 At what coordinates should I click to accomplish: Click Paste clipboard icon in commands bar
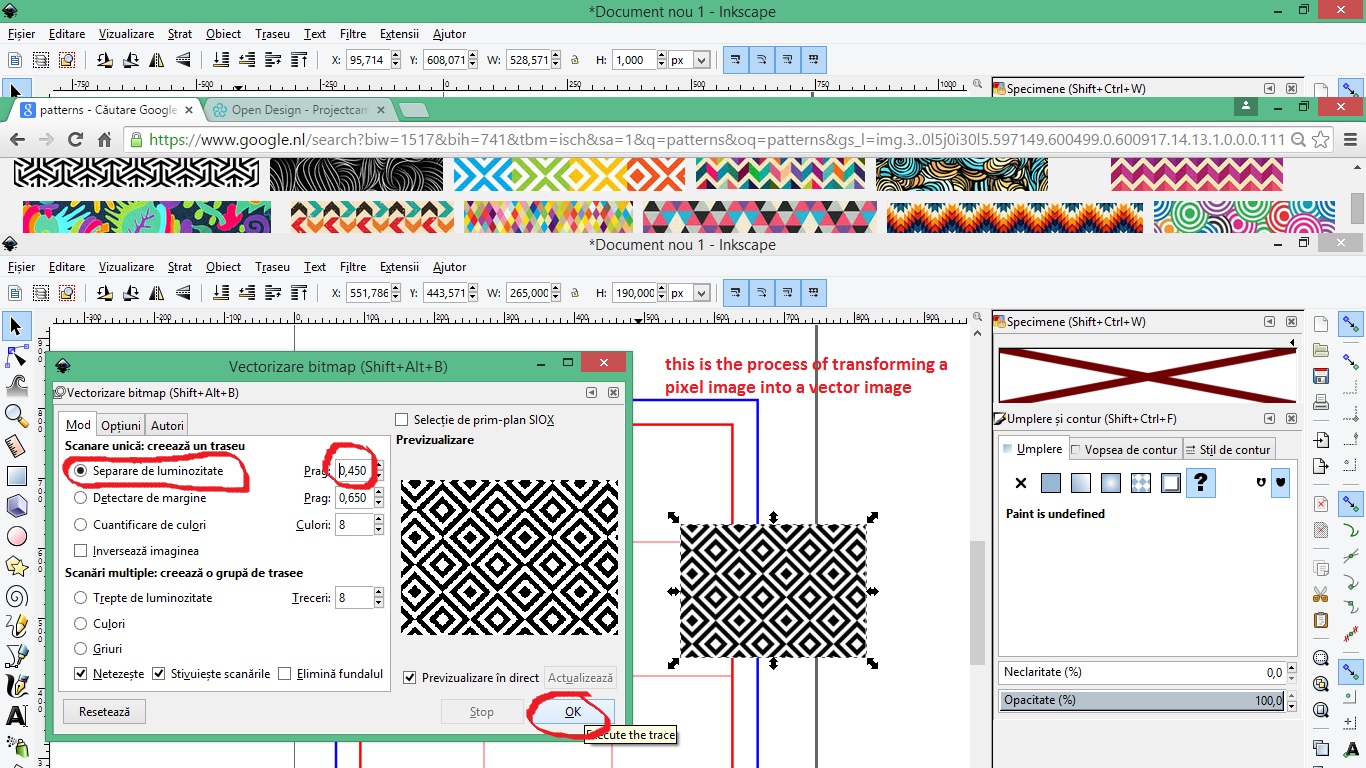tap(1321, 620)
